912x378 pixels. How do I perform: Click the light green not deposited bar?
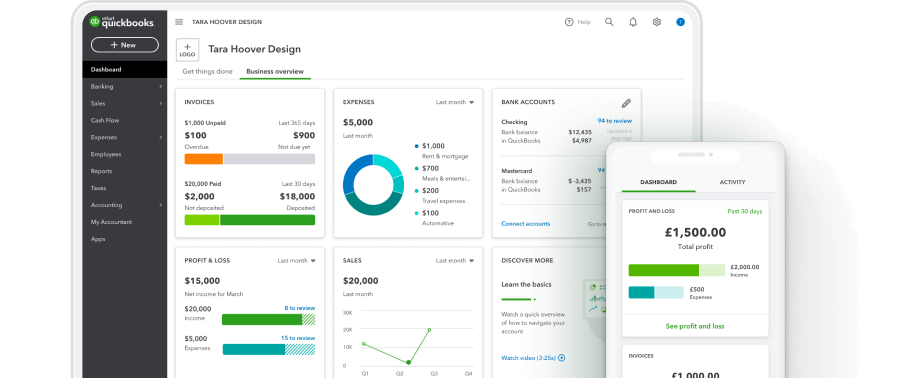point(202,220)
